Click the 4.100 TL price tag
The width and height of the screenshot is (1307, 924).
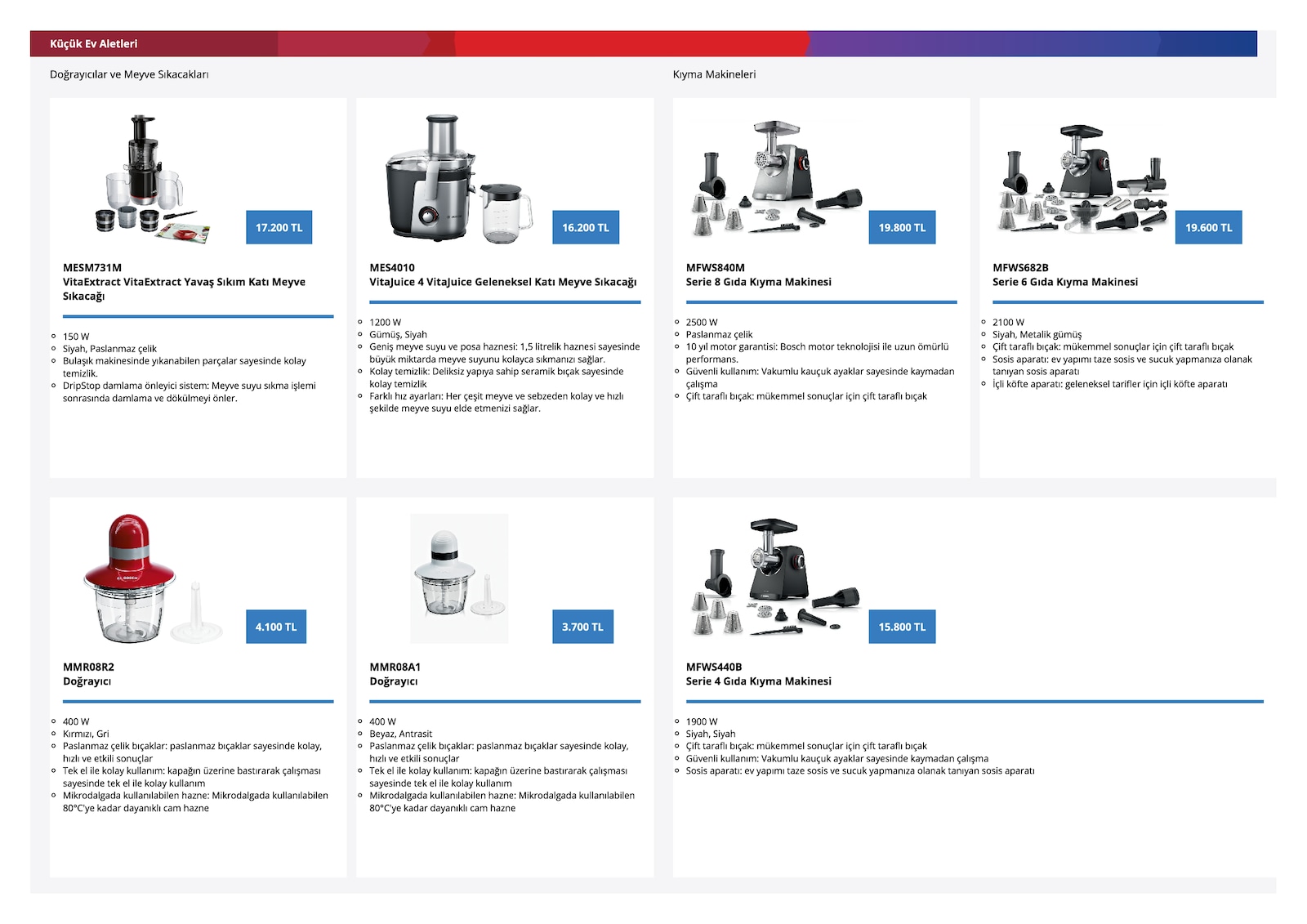(x=276, y=627)
